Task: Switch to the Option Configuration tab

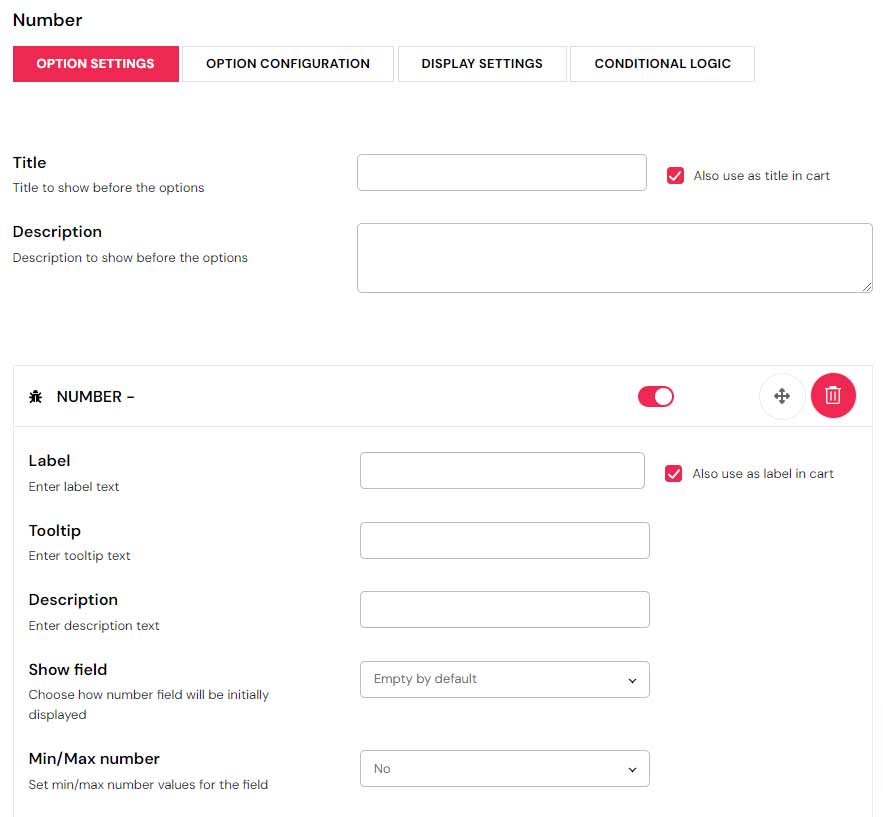Action: (288, 64)
